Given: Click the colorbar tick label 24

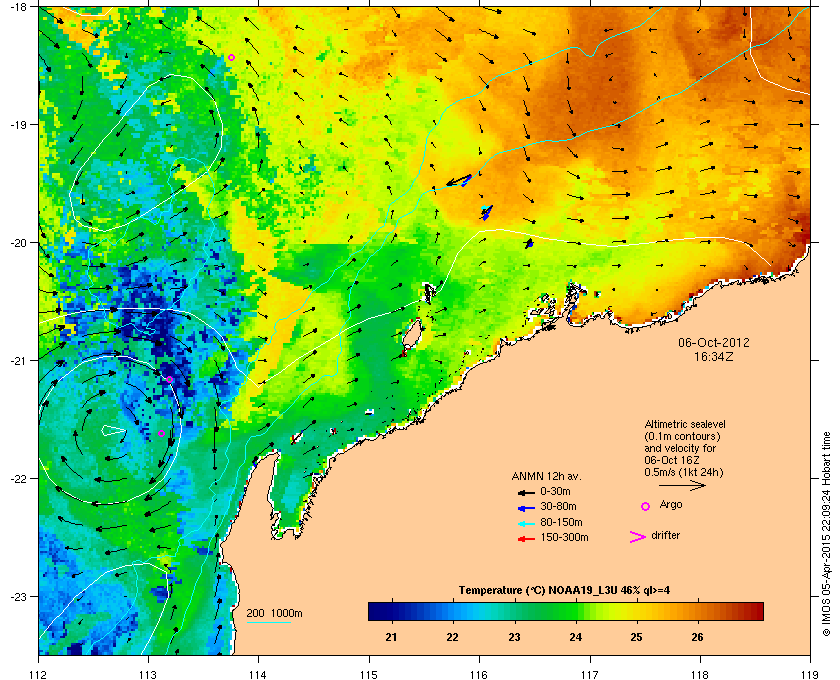Looking at the screenshot, I should coord(575,637).
